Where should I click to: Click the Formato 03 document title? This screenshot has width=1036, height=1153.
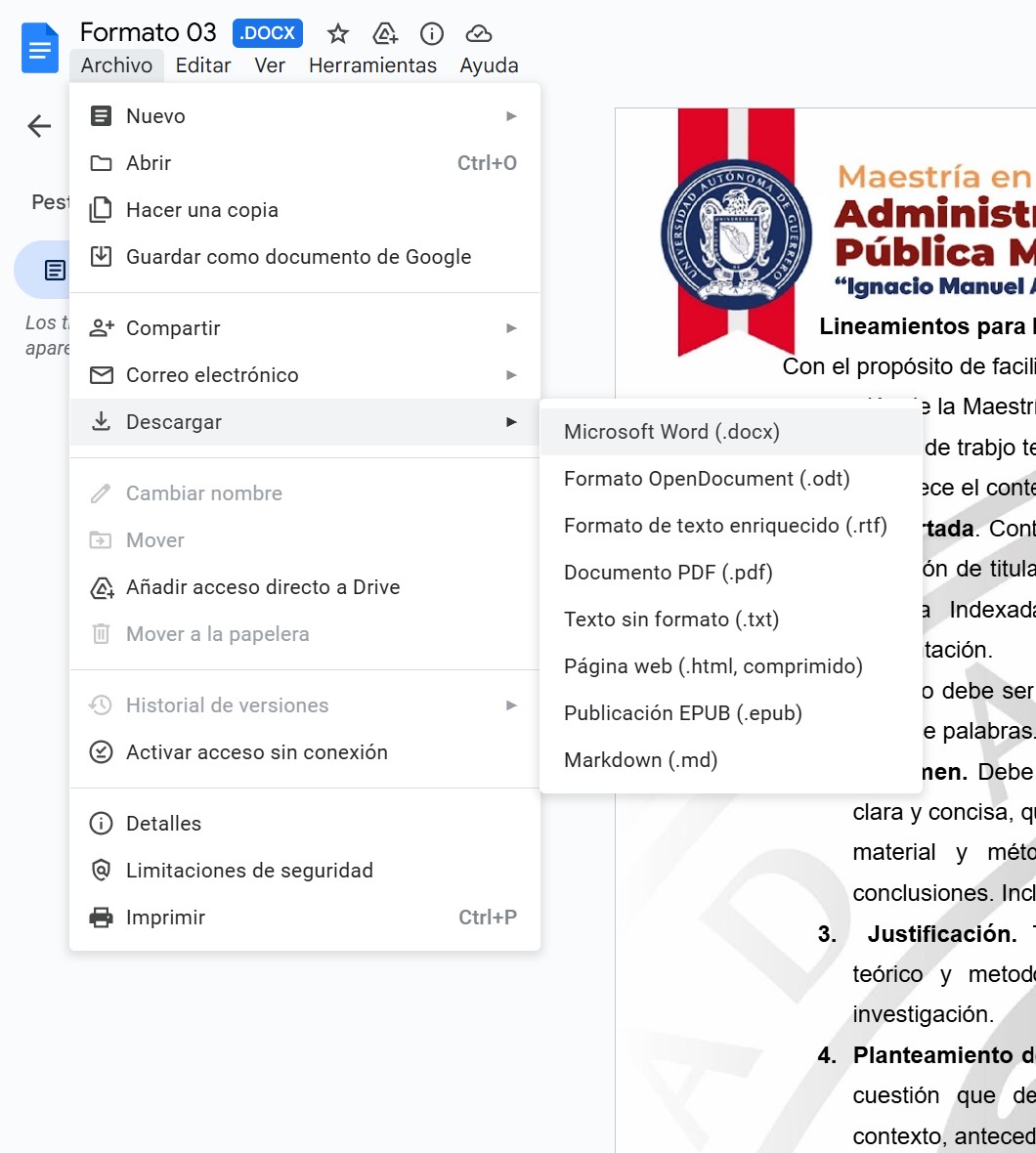click(149, 32)
